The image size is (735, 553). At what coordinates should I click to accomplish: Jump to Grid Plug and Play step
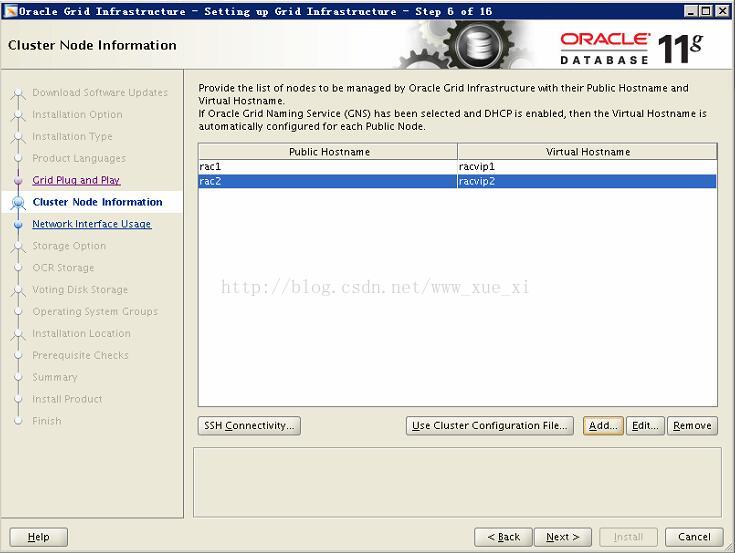tap(76, 180)
